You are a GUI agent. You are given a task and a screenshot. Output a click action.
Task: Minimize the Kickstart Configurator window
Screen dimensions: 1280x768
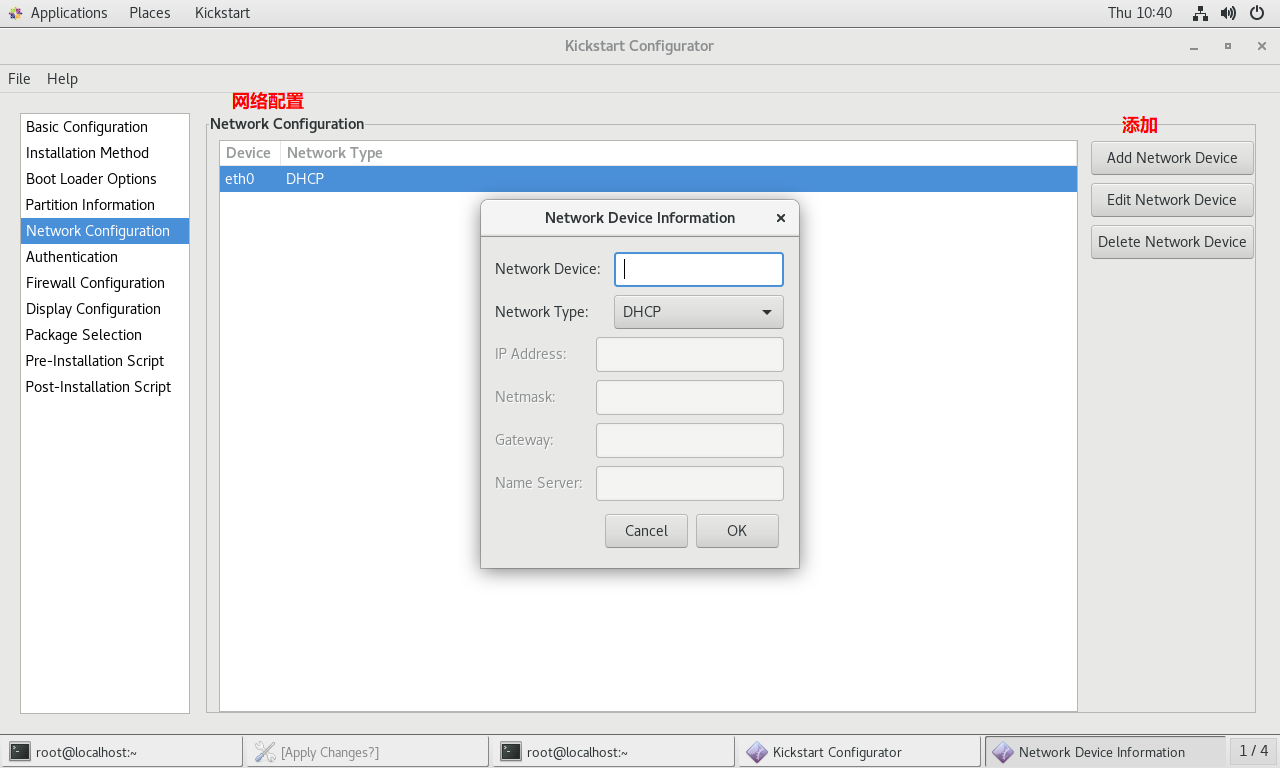coord(1193,46)
